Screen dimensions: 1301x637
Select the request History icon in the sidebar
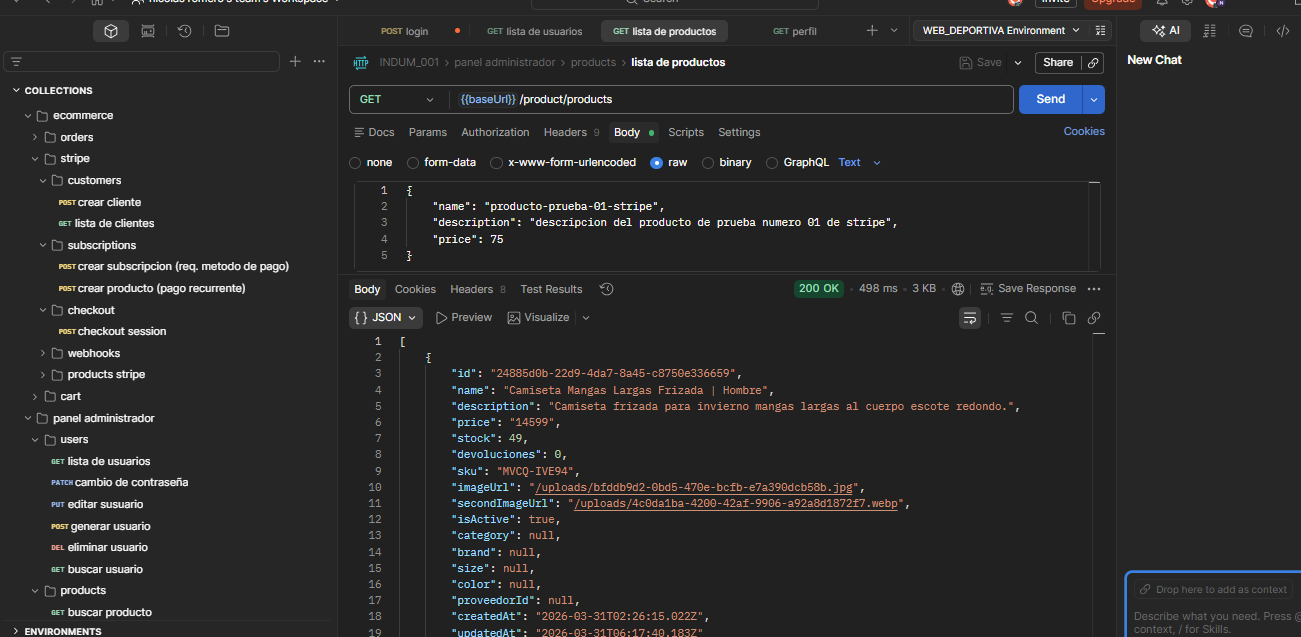coord(183,31)
